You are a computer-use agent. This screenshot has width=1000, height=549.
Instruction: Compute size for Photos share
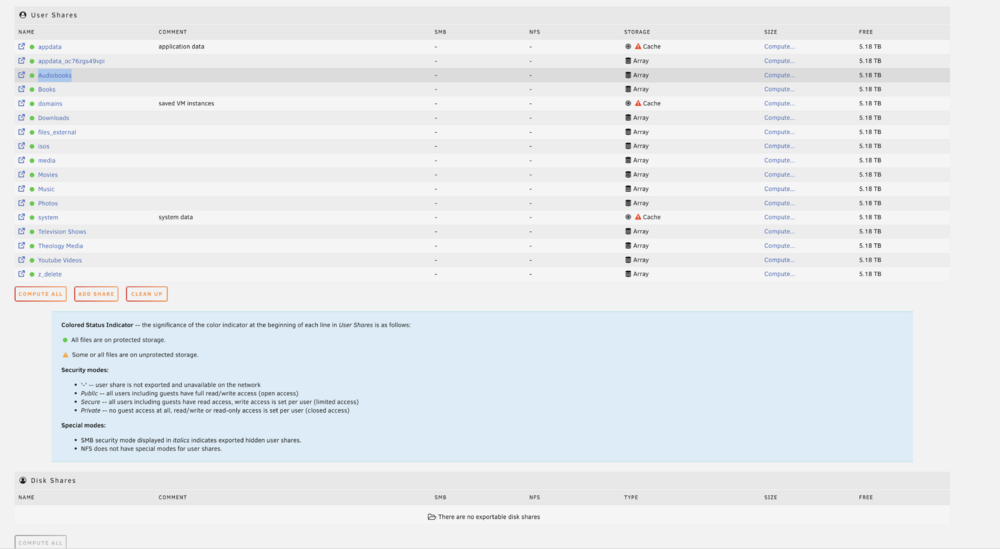[779, 203]
